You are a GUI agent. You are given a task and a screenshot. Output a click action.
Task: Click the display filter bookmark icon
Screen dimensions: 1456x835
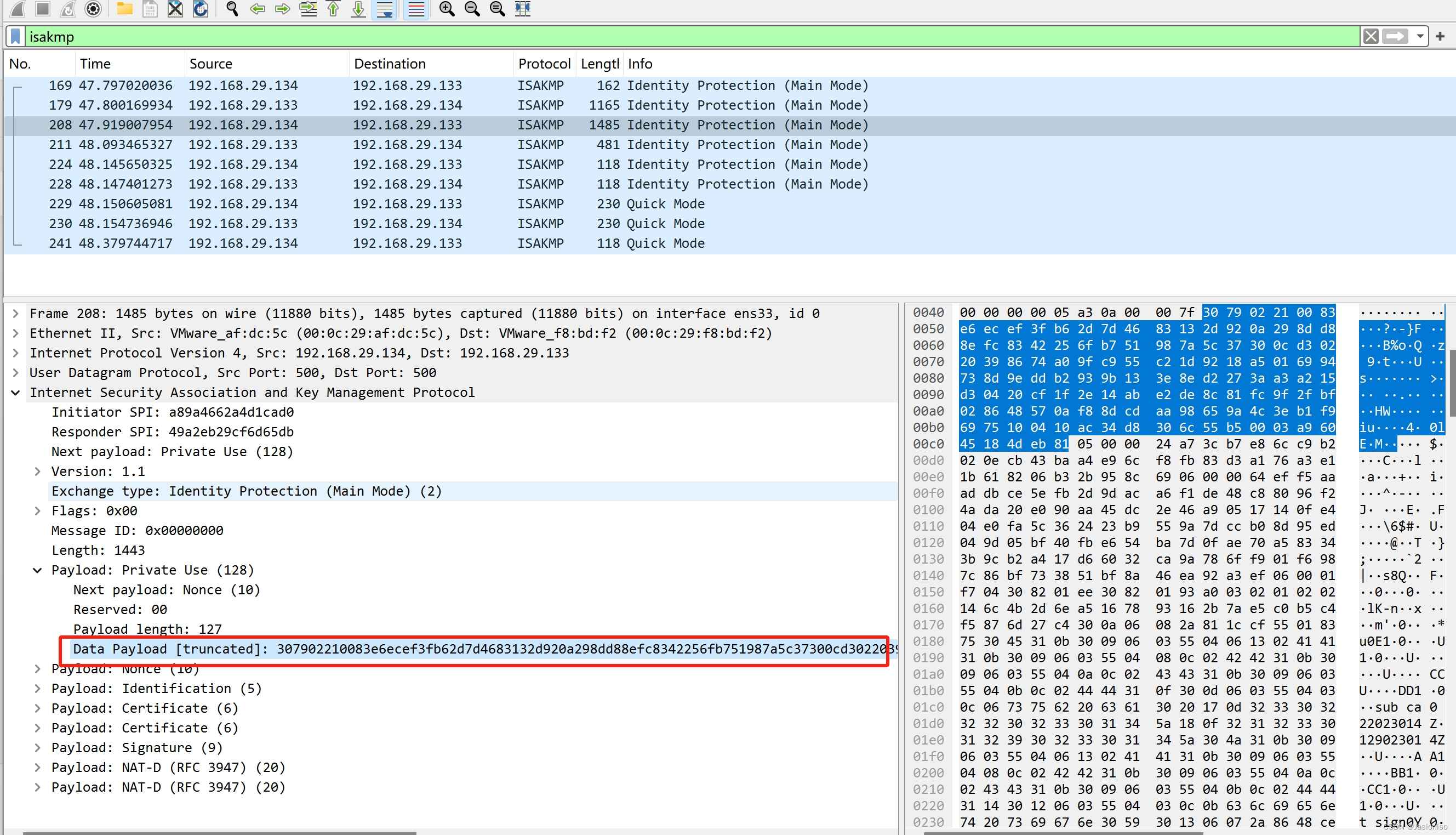coord(16,37)
